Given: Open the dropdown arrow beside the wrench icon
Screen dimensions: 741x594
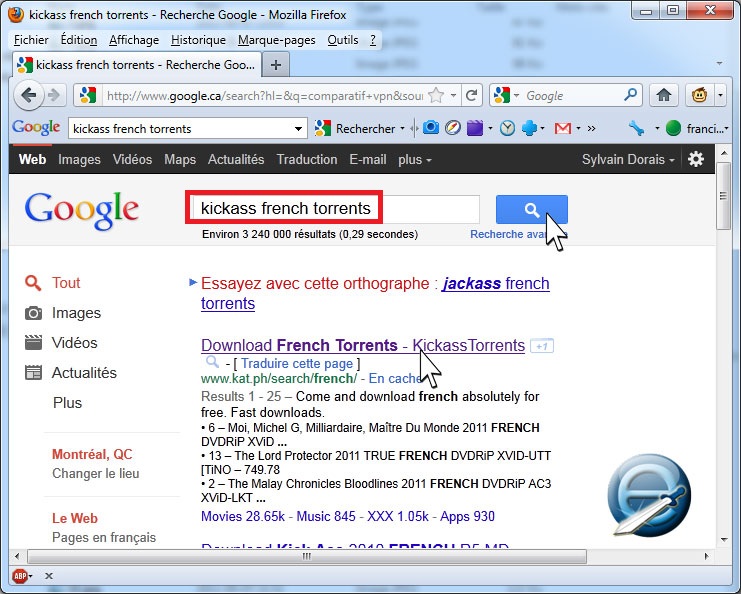Looking at the screenshot, I should click(657, 129).
